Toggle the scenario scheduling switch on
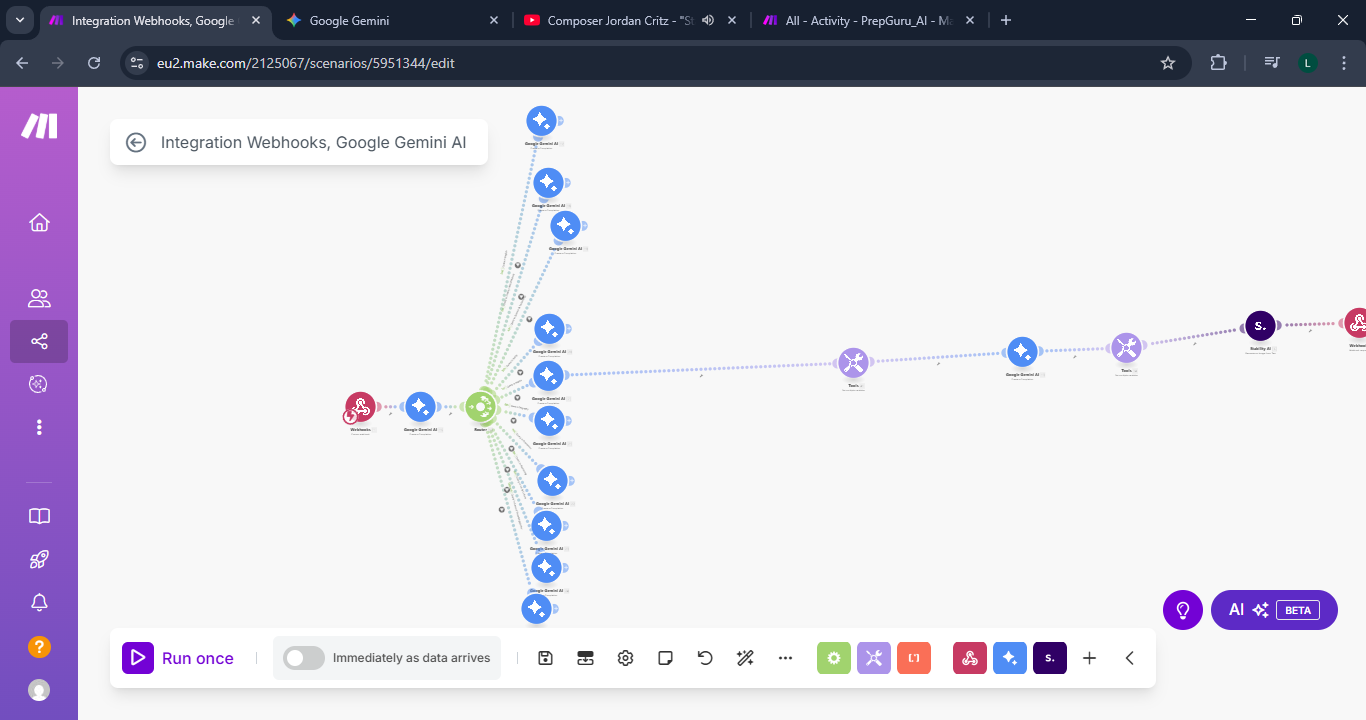Viewport: 1366px width, 720px height. pyautogui.click(x=304, y=658)
